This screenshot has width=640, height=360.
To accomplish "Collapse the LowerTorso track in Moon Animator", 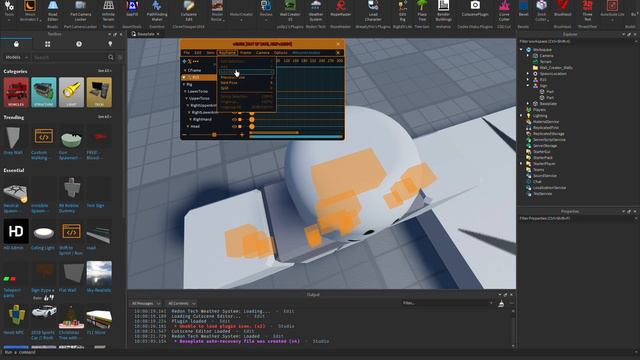I will click(x=185, y=91).
